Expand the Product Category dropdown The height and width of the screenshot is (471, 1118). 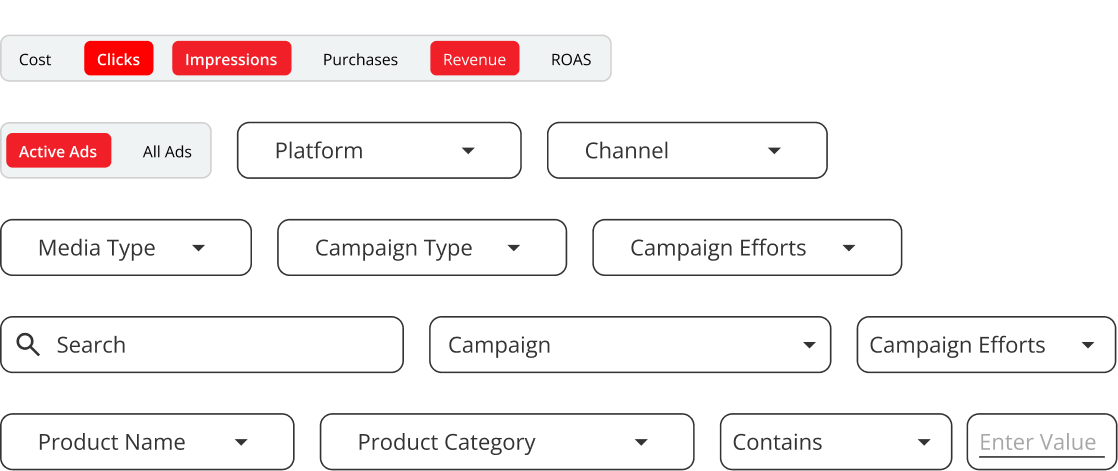[506, 442]
